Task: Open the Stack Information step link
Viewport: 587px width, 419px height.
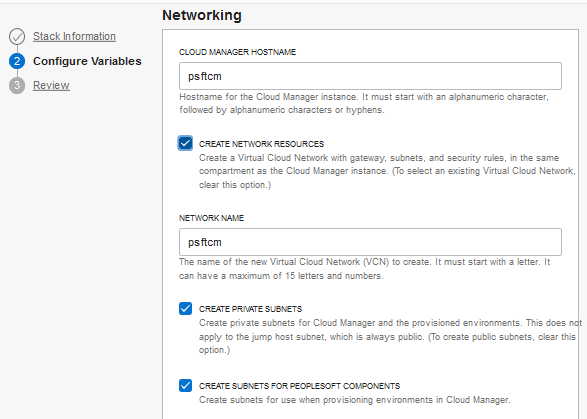Action: tap(74, 36)
